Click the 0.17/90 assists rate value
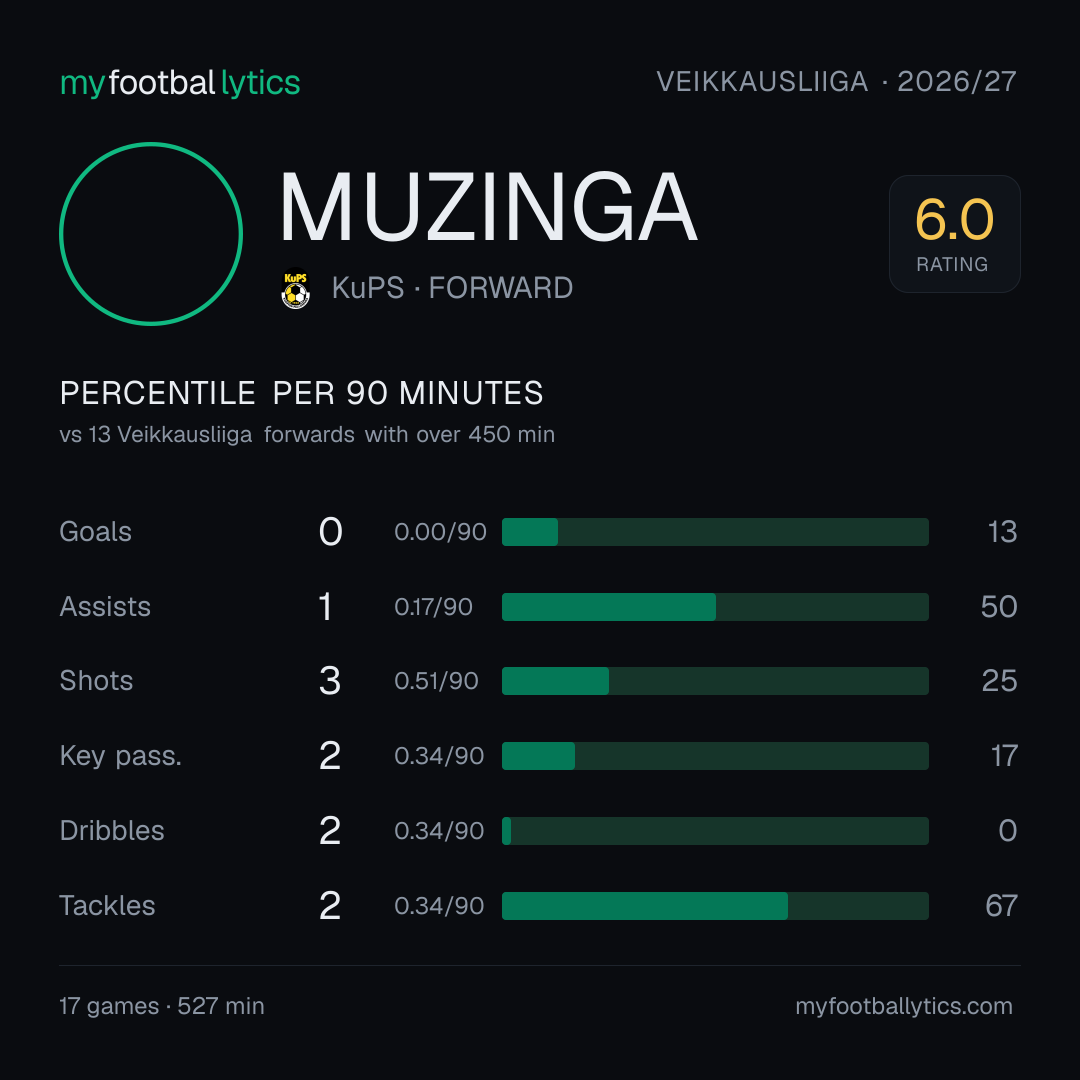Image resolution: width=1080 pixels, height=1080 pixels. click(x=433, y=607)
